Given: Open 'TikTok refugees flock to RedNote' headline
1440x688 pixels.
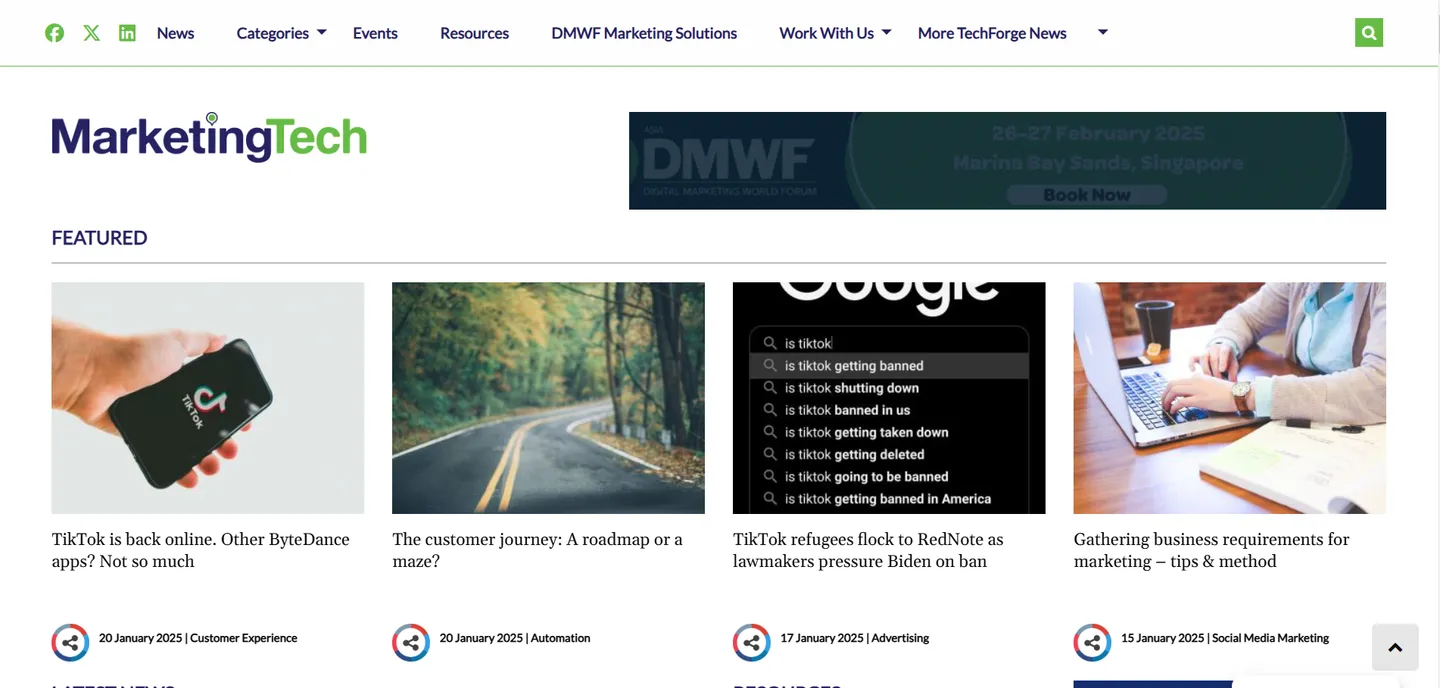Looking at the screenshot, I should [x=868, y=550].
